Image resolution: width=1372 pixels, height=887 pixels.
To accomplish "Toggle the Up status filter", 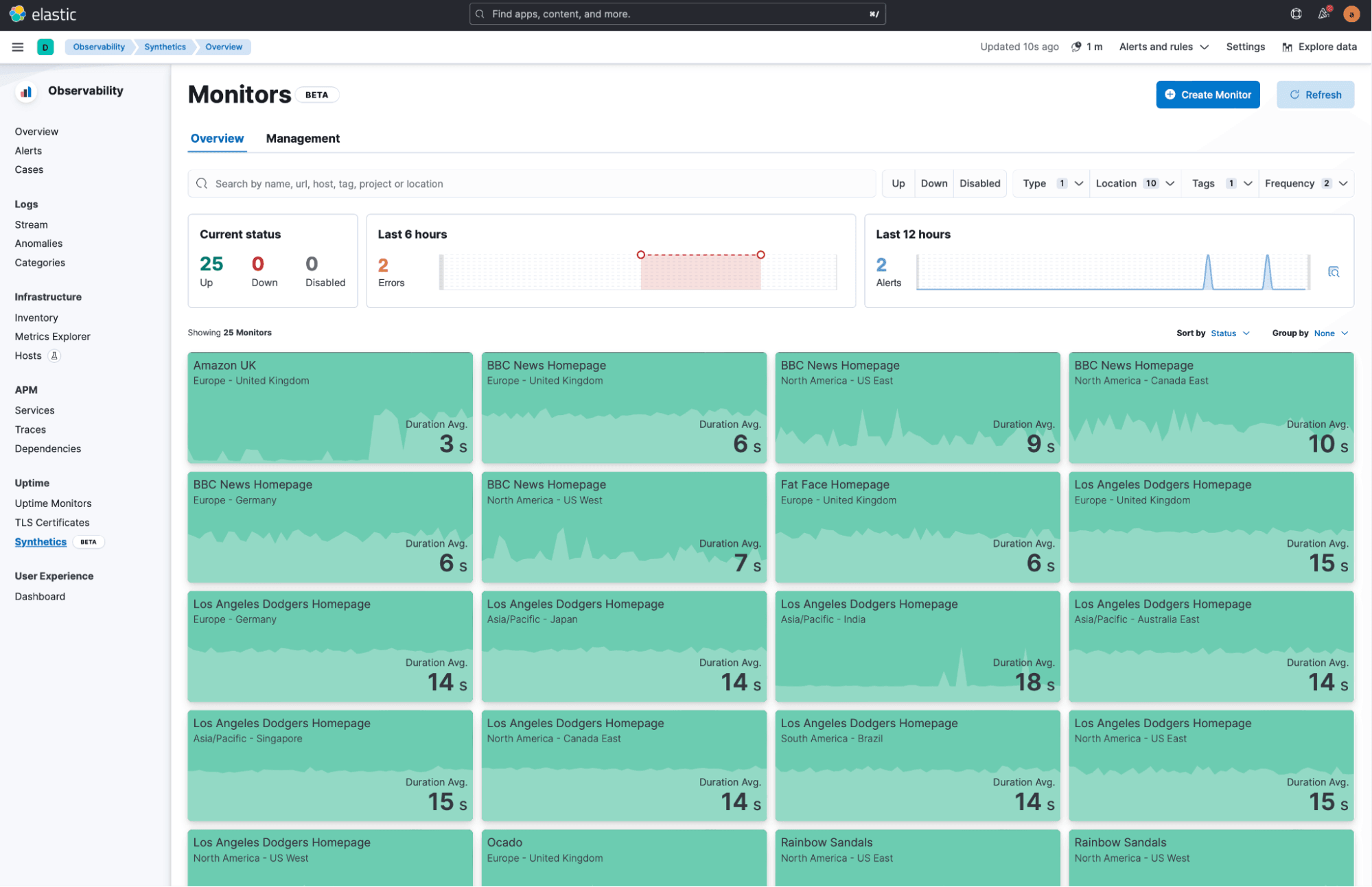I will point(898,183).
